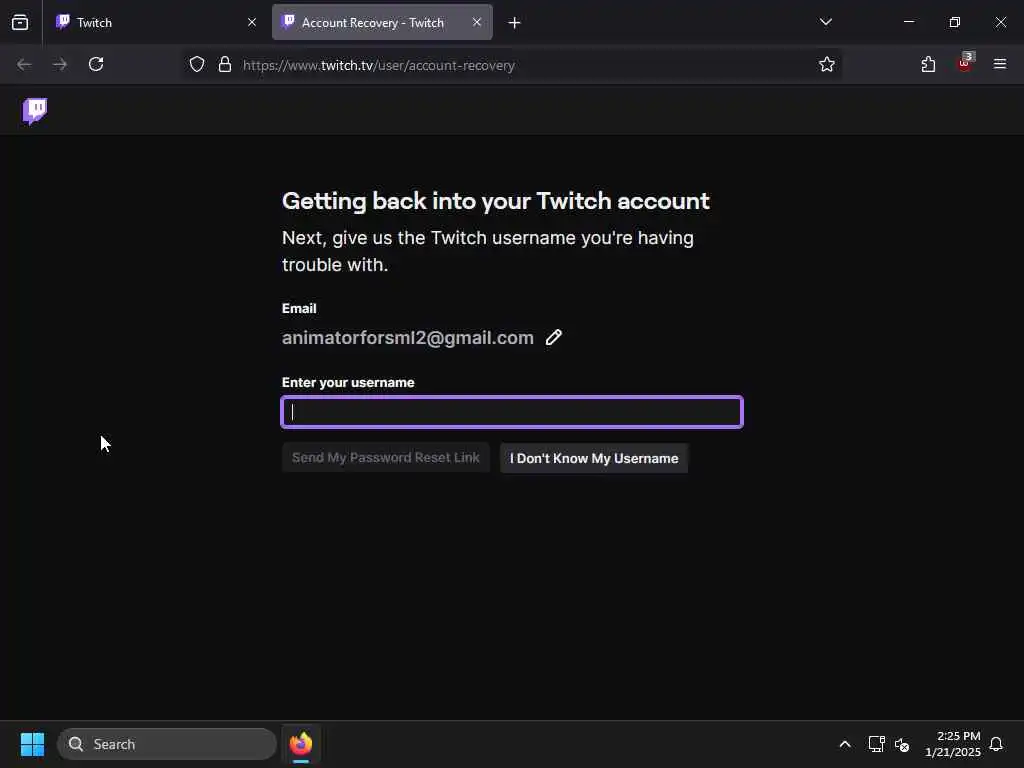Screen dimensions: 1024x768
Task: Expand the list all tabs chevron
Action: point(825,22)
